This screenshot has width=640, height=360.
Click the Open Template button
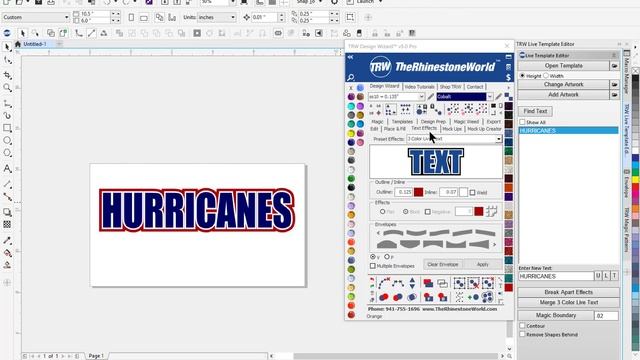[563, 66]
